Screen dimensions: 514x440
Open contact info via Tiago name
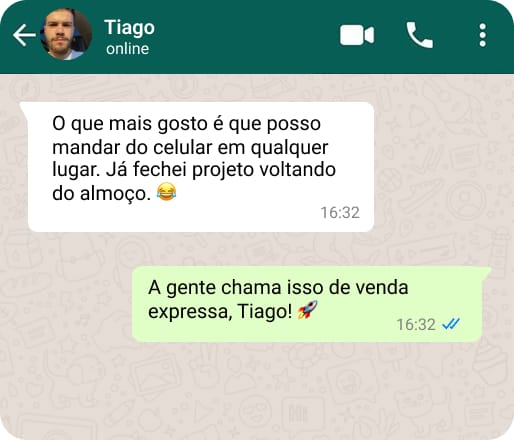click(129, 27)
